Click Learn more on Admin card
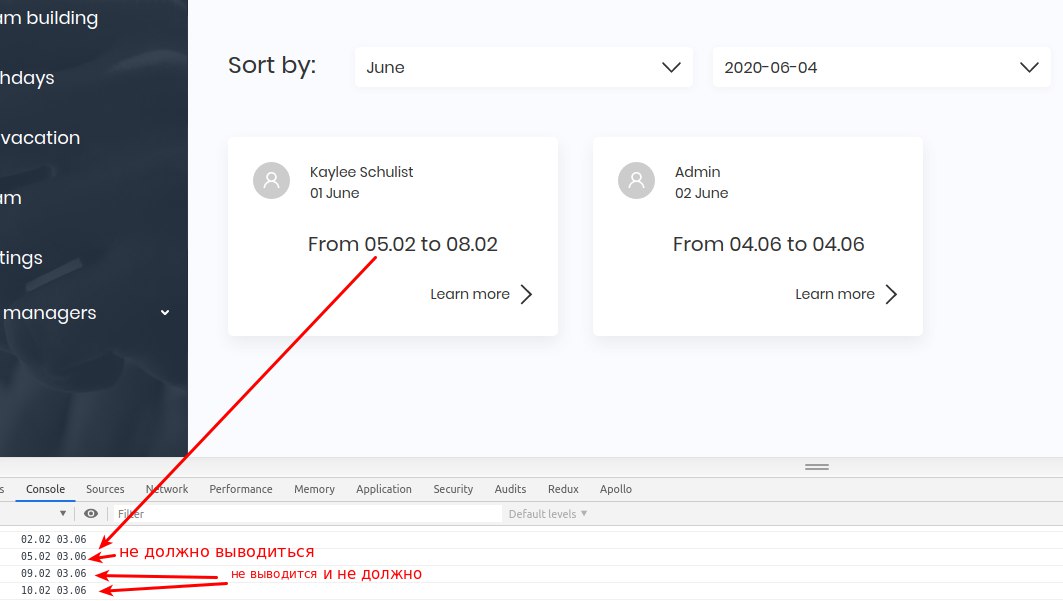Screen dimensions: 1063x601 (835, 294)
